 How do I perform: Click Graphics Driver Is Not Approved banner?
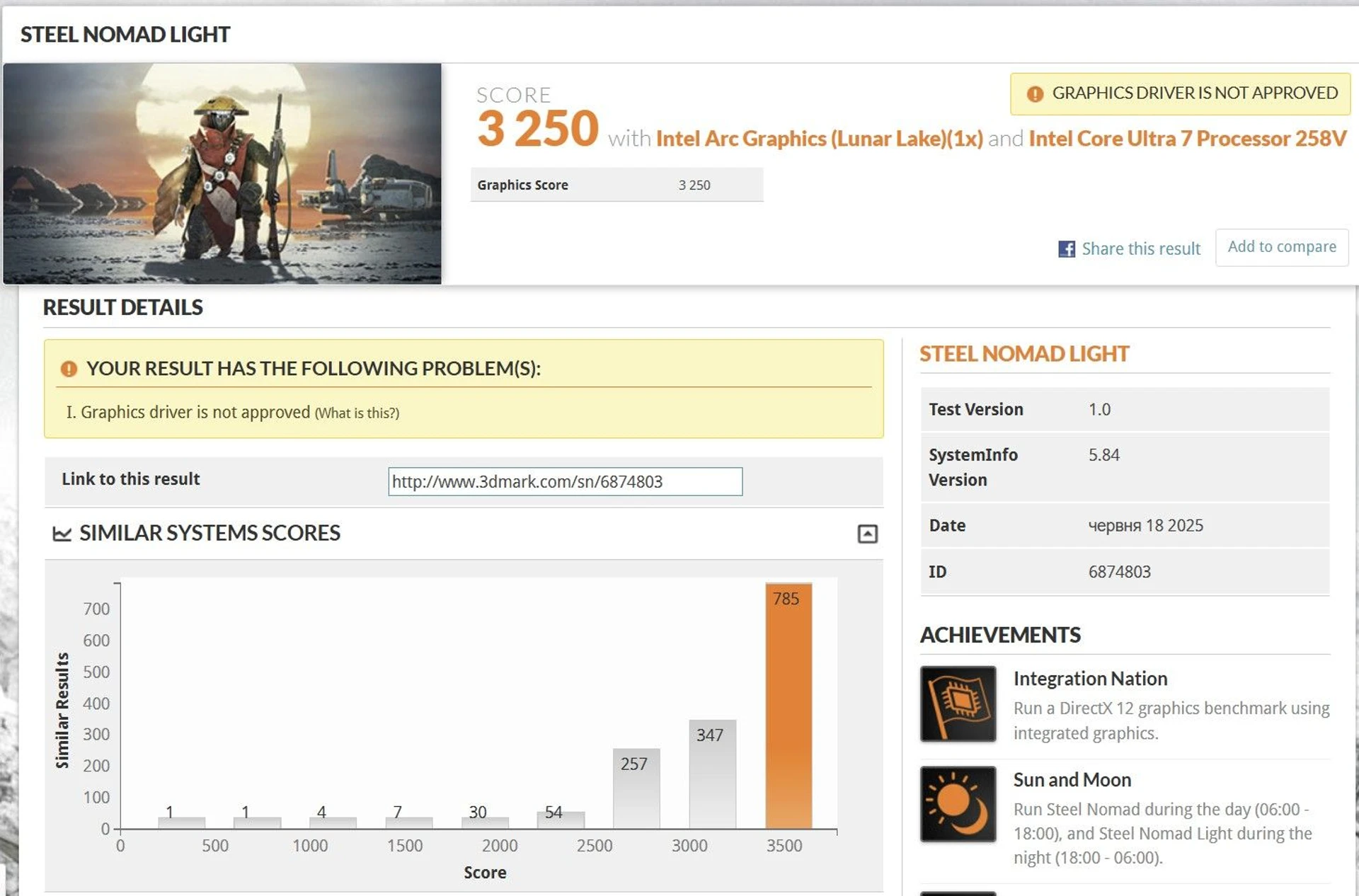point(1180,93)
